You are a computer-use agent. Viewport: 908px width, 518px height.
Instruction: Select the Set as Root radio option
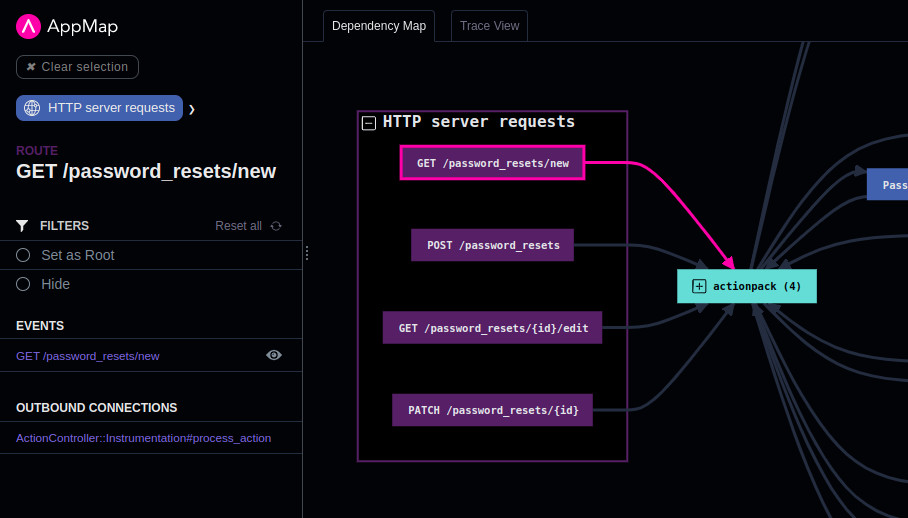coord(23,255)
